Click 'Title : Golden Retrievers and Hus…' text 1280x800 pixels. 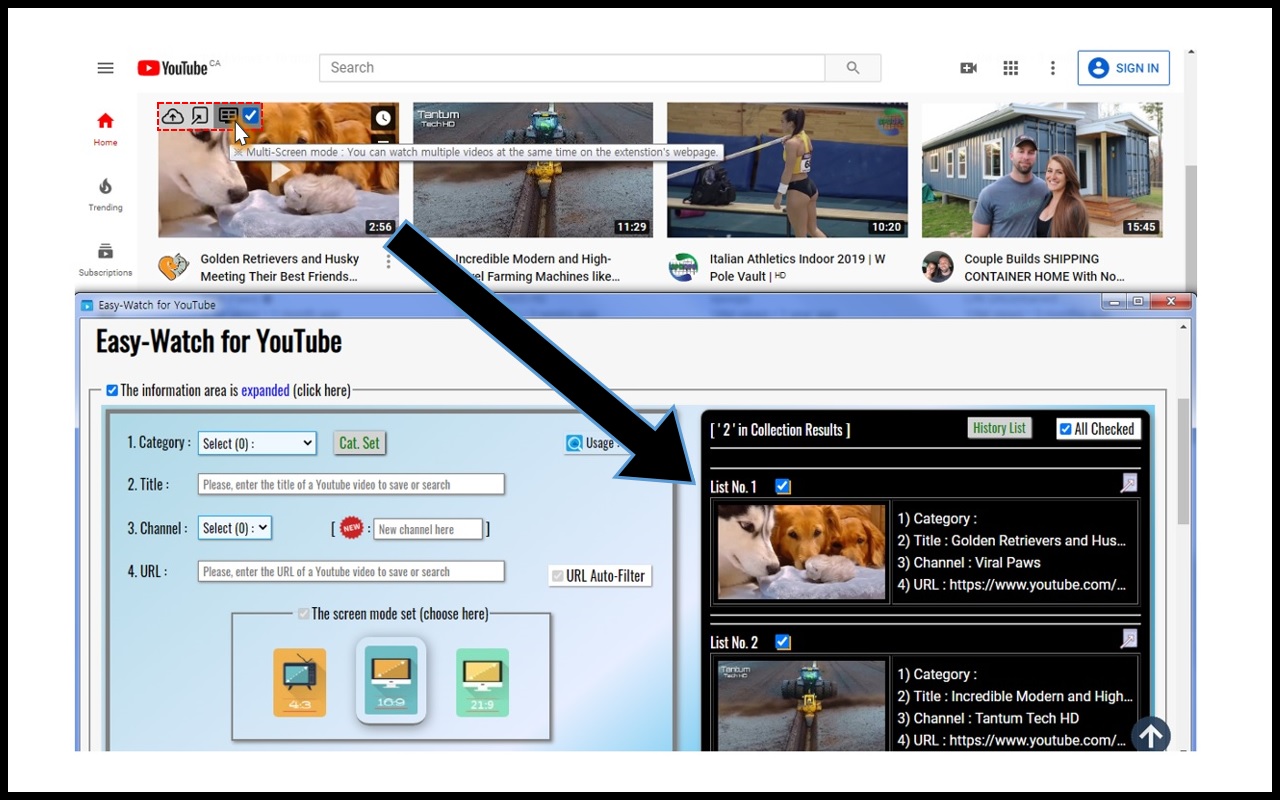[x=1012, y=540]
